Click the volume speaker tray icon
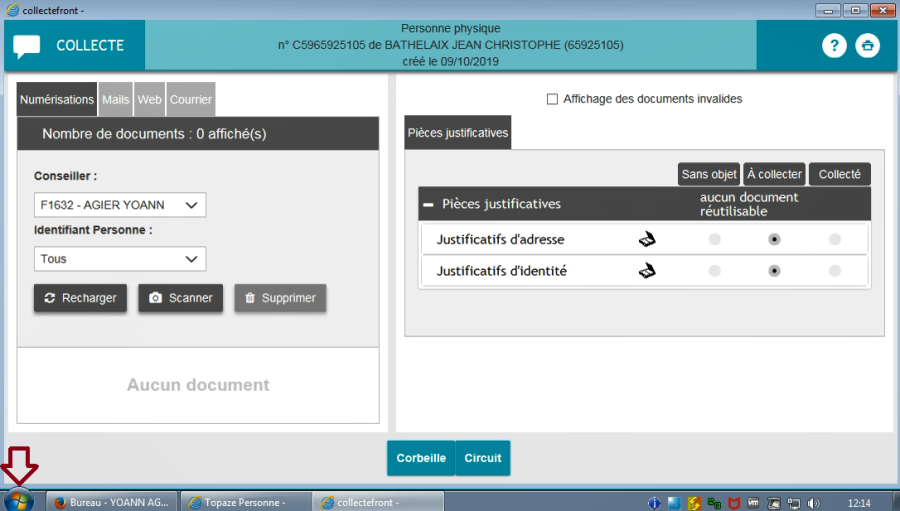 click(x=813, y=502)
